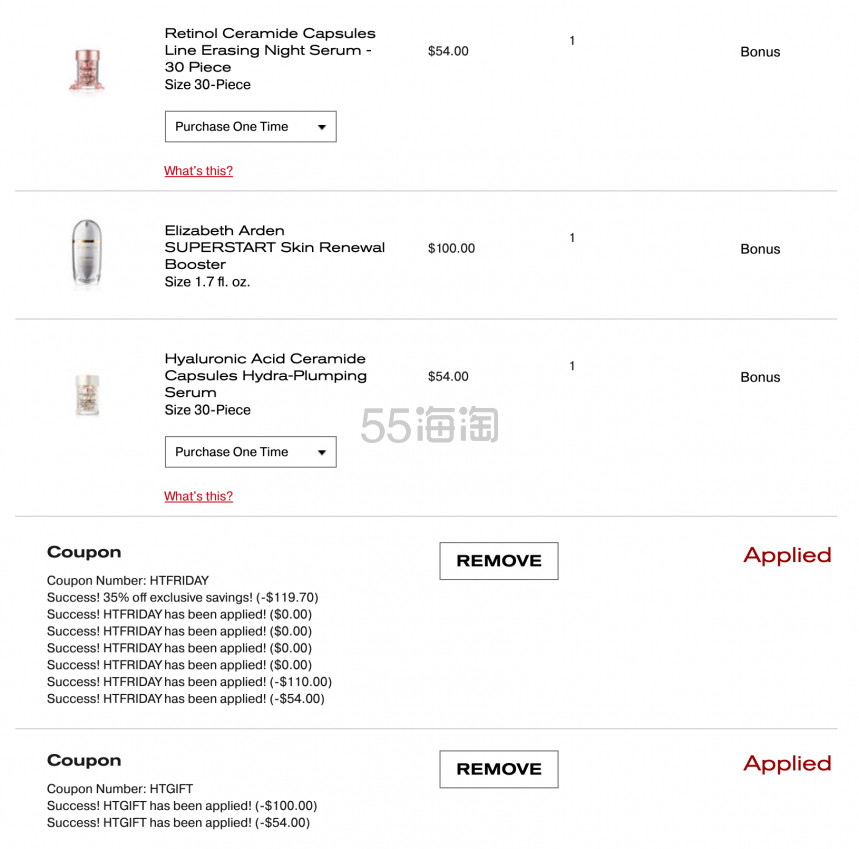Click Coupon Number HTFRIDAY text
Viewport: 859px width, 849px height.
click(x=128, y=580)
